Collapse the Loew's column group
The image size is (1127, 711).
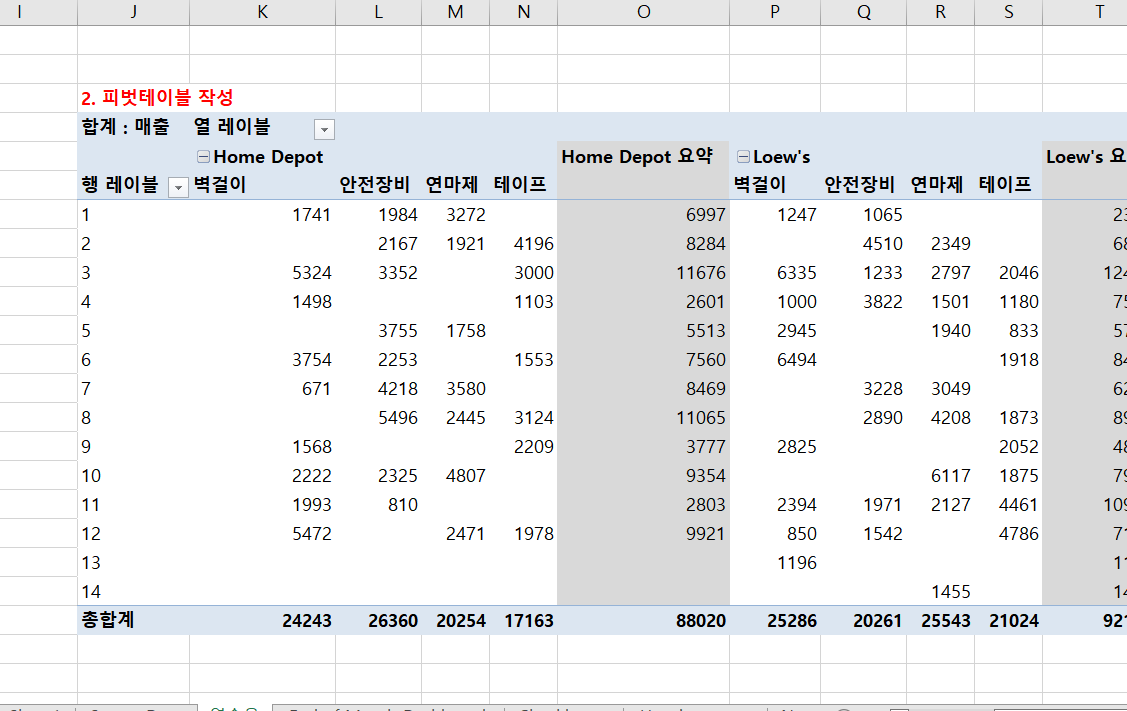pos(743,157)
